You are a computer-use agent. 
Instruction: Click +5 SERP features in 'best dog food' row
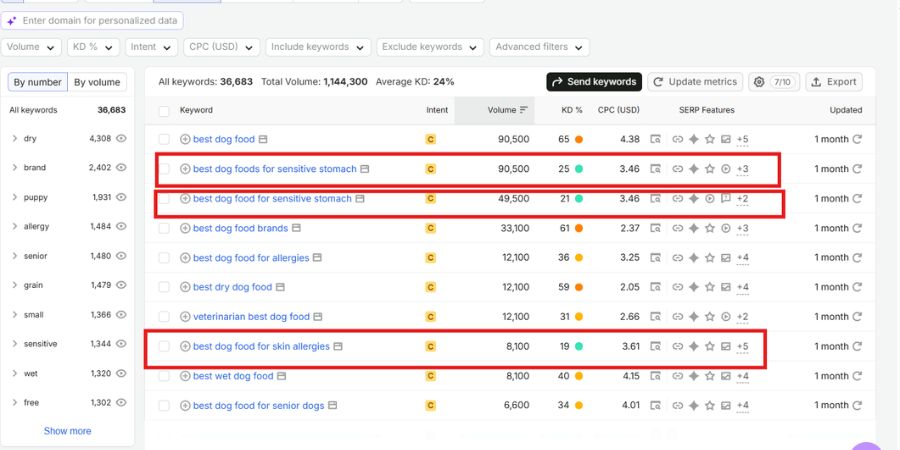coord(742,139)
